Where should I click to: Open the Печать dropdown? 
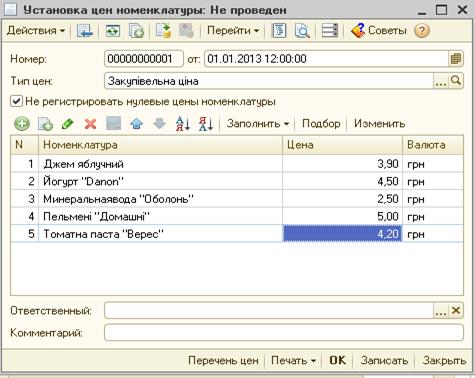click(293, 360)
